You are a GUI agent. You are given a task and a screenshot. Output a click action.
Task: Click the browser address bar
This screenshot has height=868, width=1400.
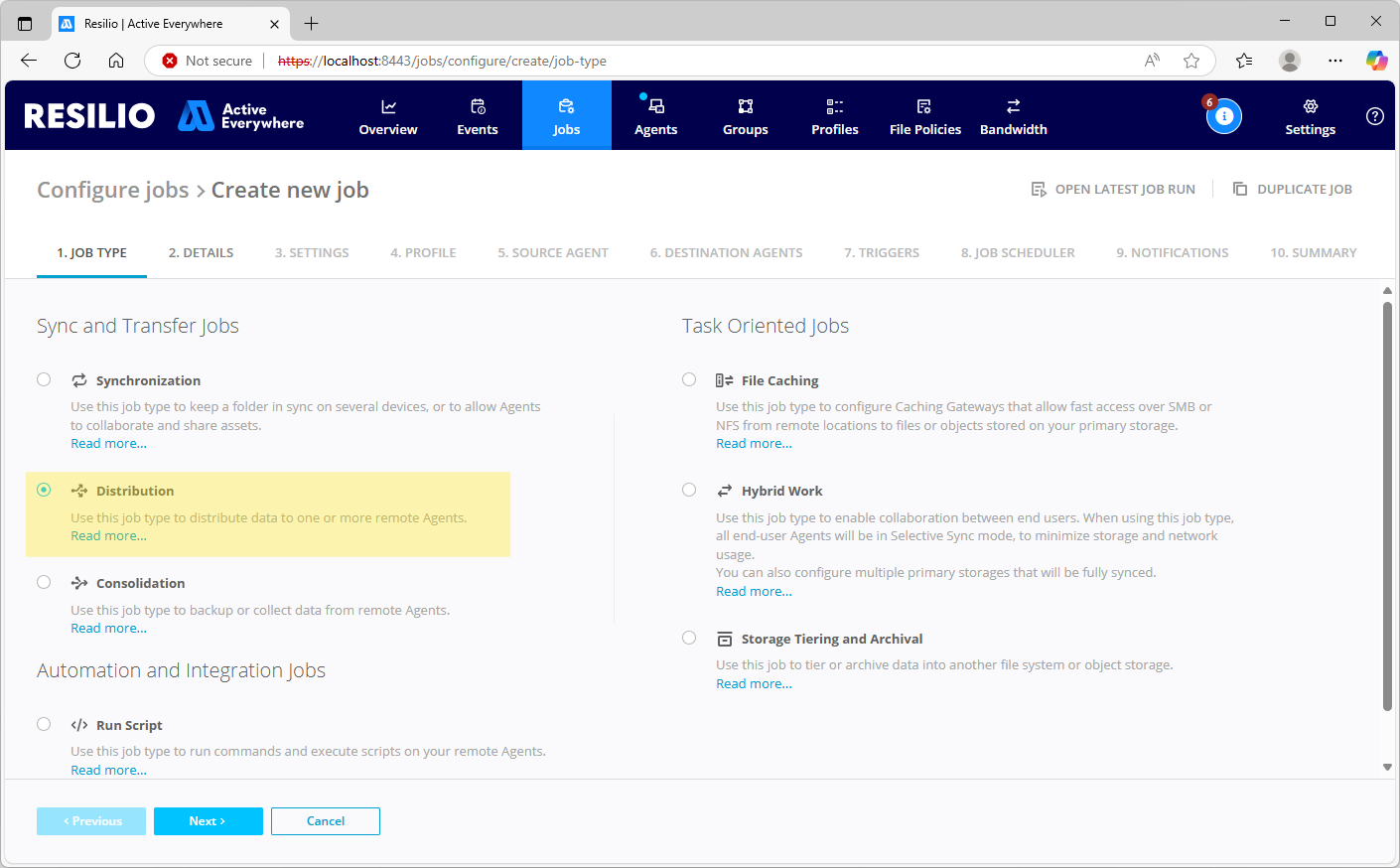[x=695, y=61]
